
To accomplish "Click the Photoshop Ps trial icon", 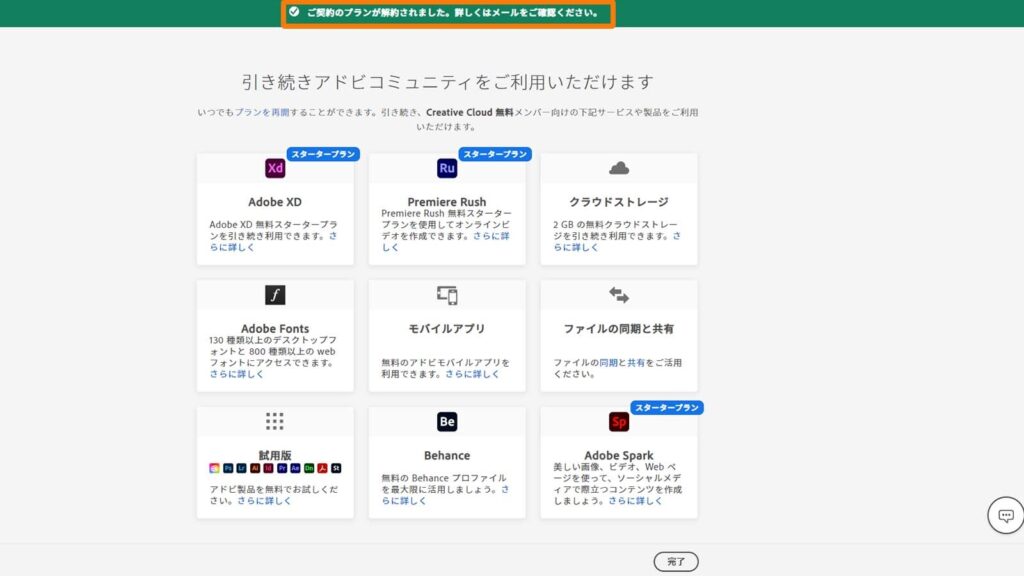I will pos(228,468).
